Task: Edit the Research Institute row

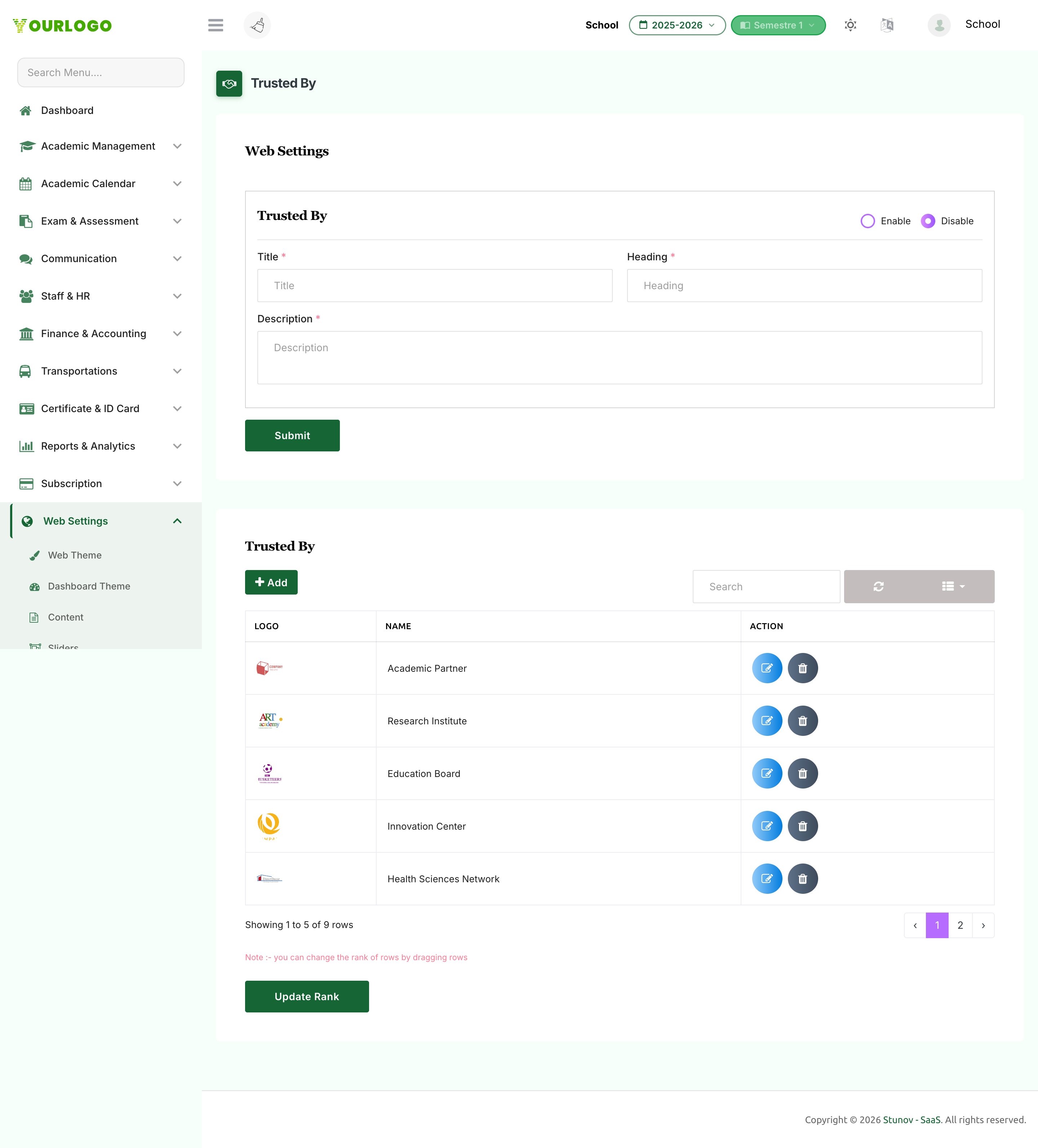Action: pos(767,721)
